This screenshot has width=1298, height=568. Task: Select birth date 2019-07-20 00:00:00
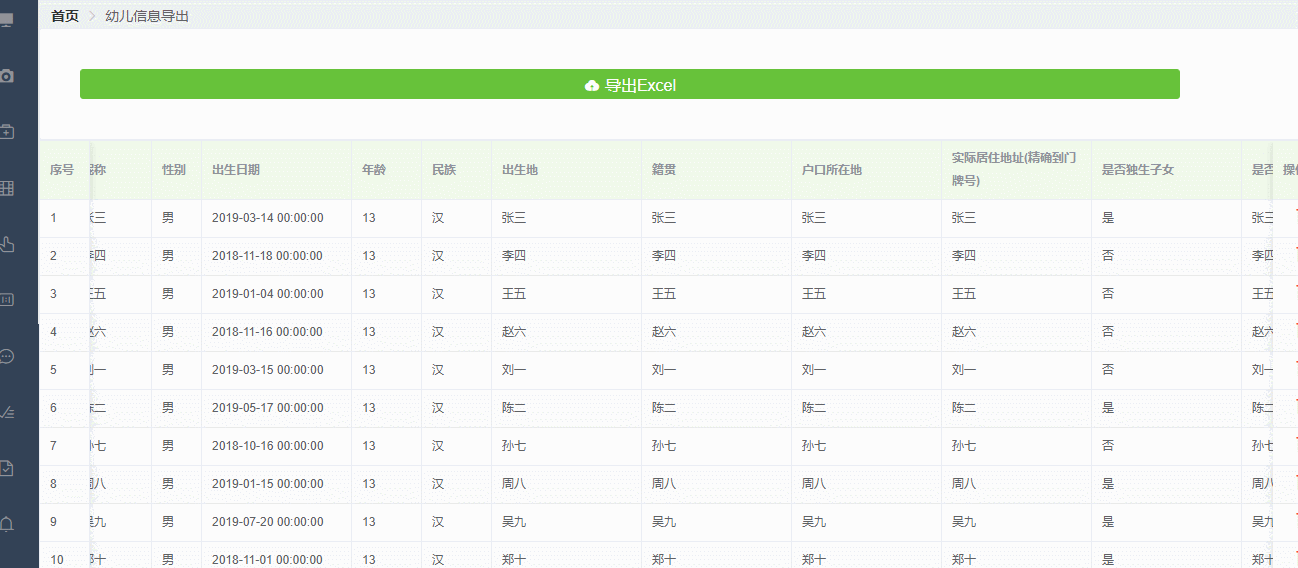click(x=267, y=522)
